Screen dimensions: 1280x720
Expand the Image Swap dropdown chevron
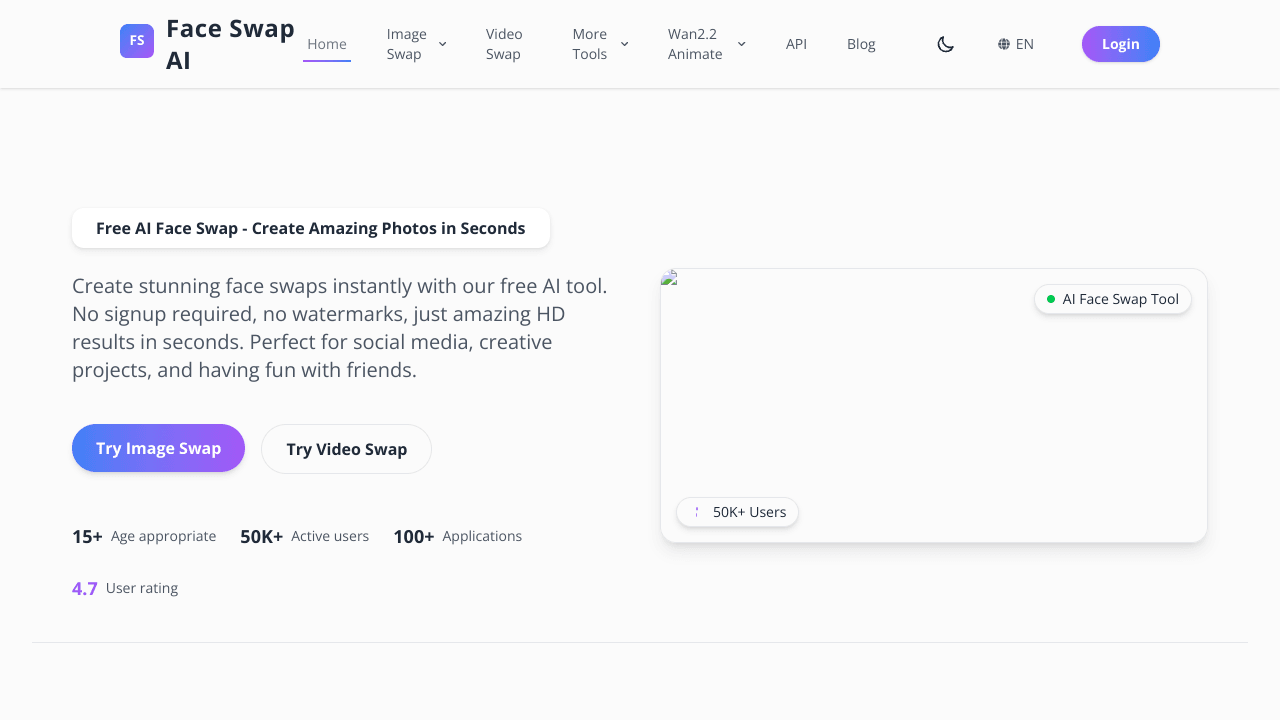click(x=442, y=44)
